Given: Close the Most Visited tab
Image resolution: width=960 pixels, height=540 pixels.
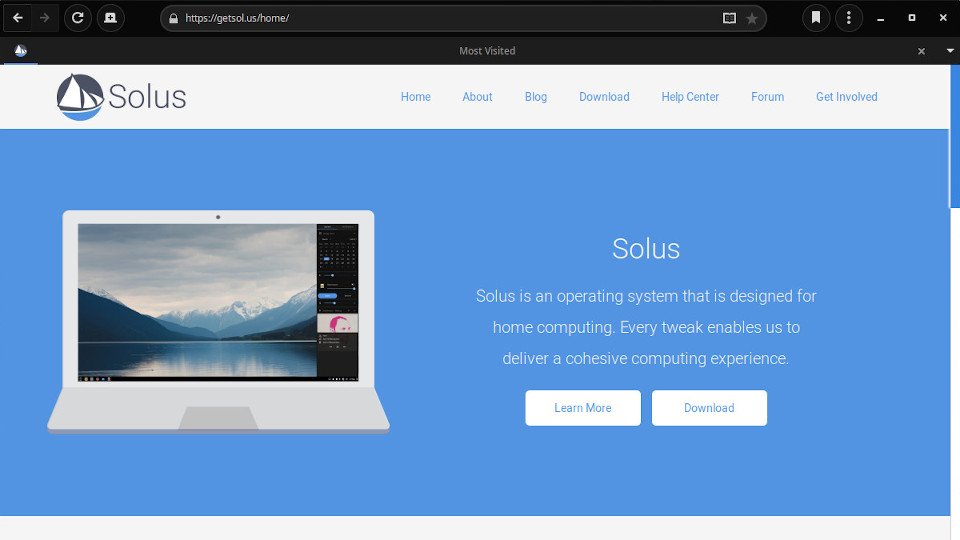Looking at the screenshot, I should 921,51.
